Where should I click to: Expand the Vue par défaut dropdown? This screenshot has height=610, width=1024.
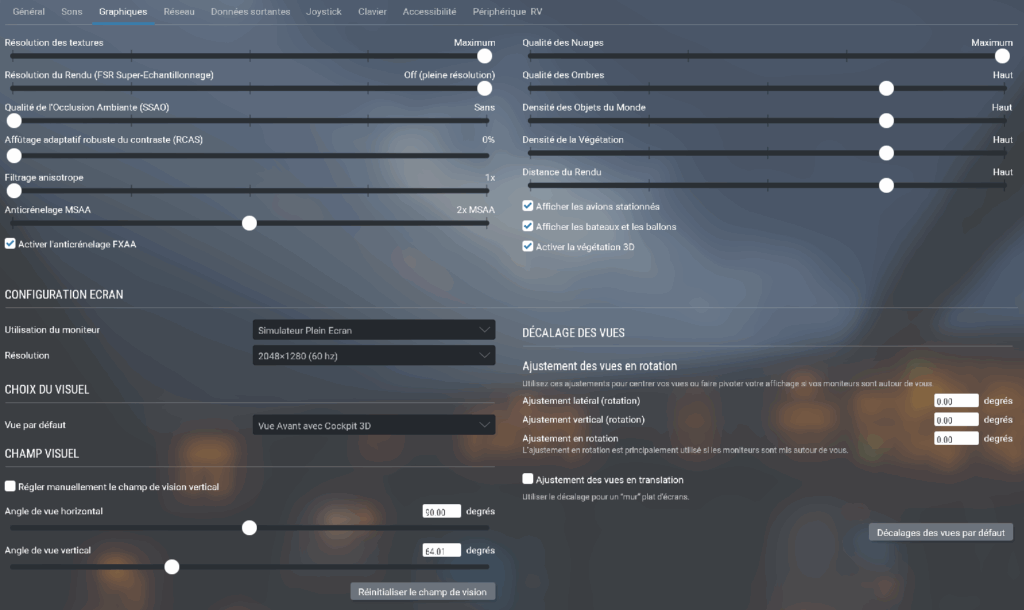pos(373,426)
